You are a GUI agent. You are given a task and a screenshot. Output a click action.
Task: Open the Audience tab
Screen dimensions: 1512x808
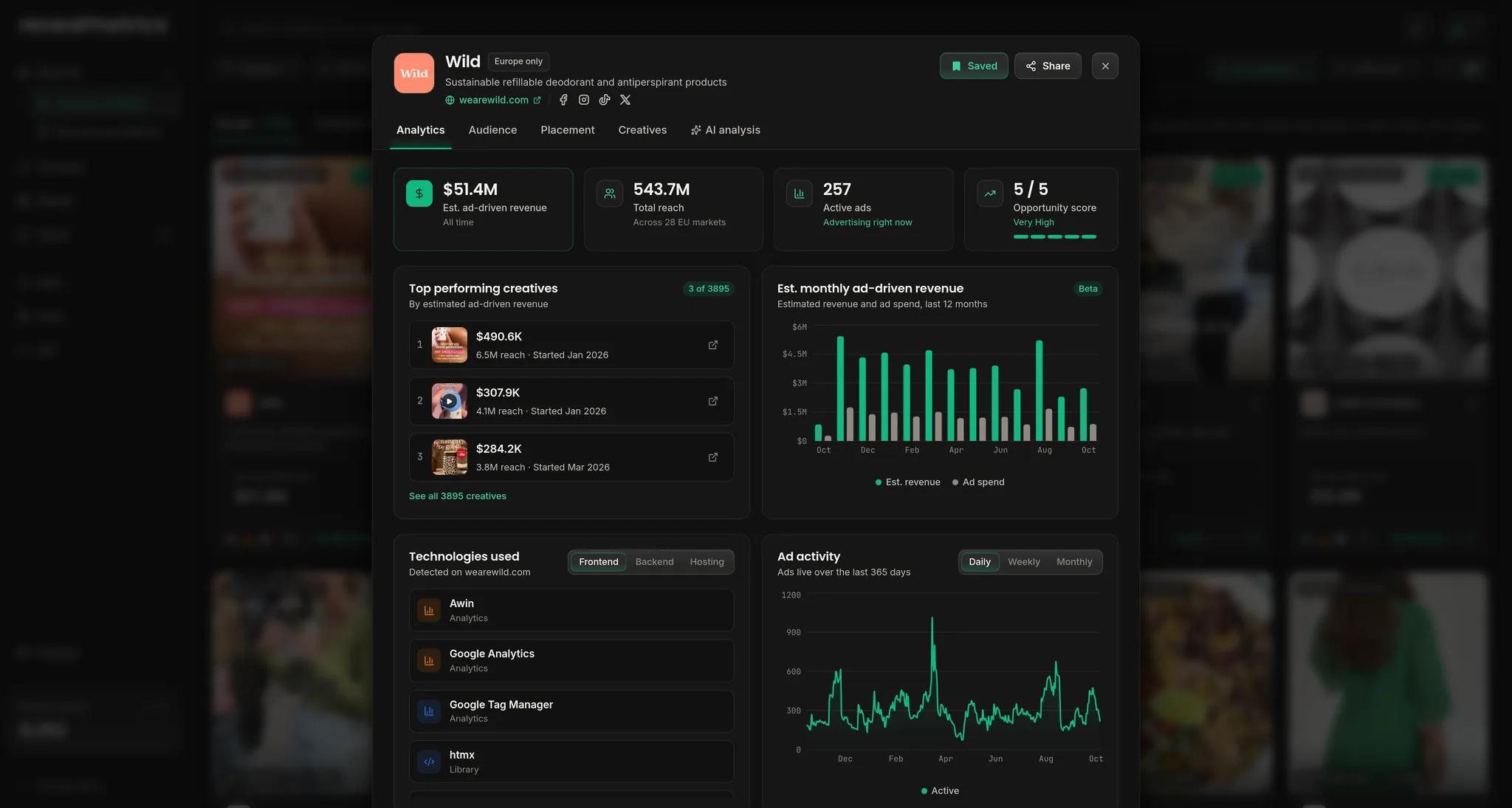[492, 130]
